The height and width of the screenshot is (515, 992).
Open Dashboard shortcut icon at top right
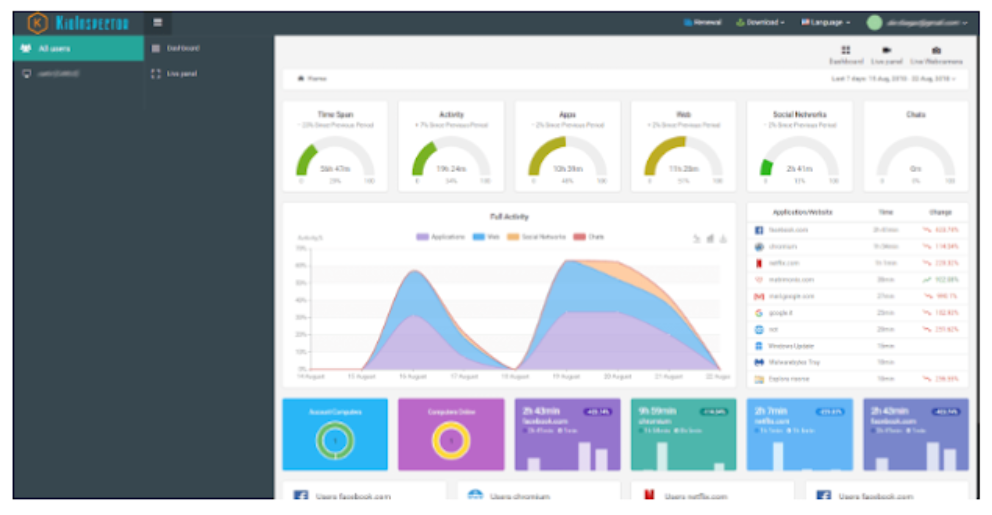pos(845,55)
